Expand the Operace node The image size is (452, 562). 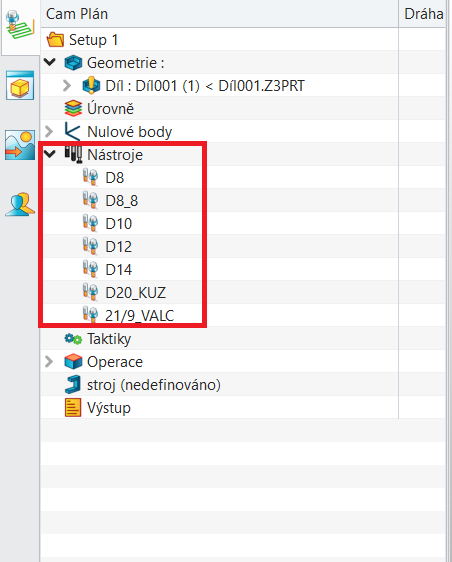[x=49, y=362]
